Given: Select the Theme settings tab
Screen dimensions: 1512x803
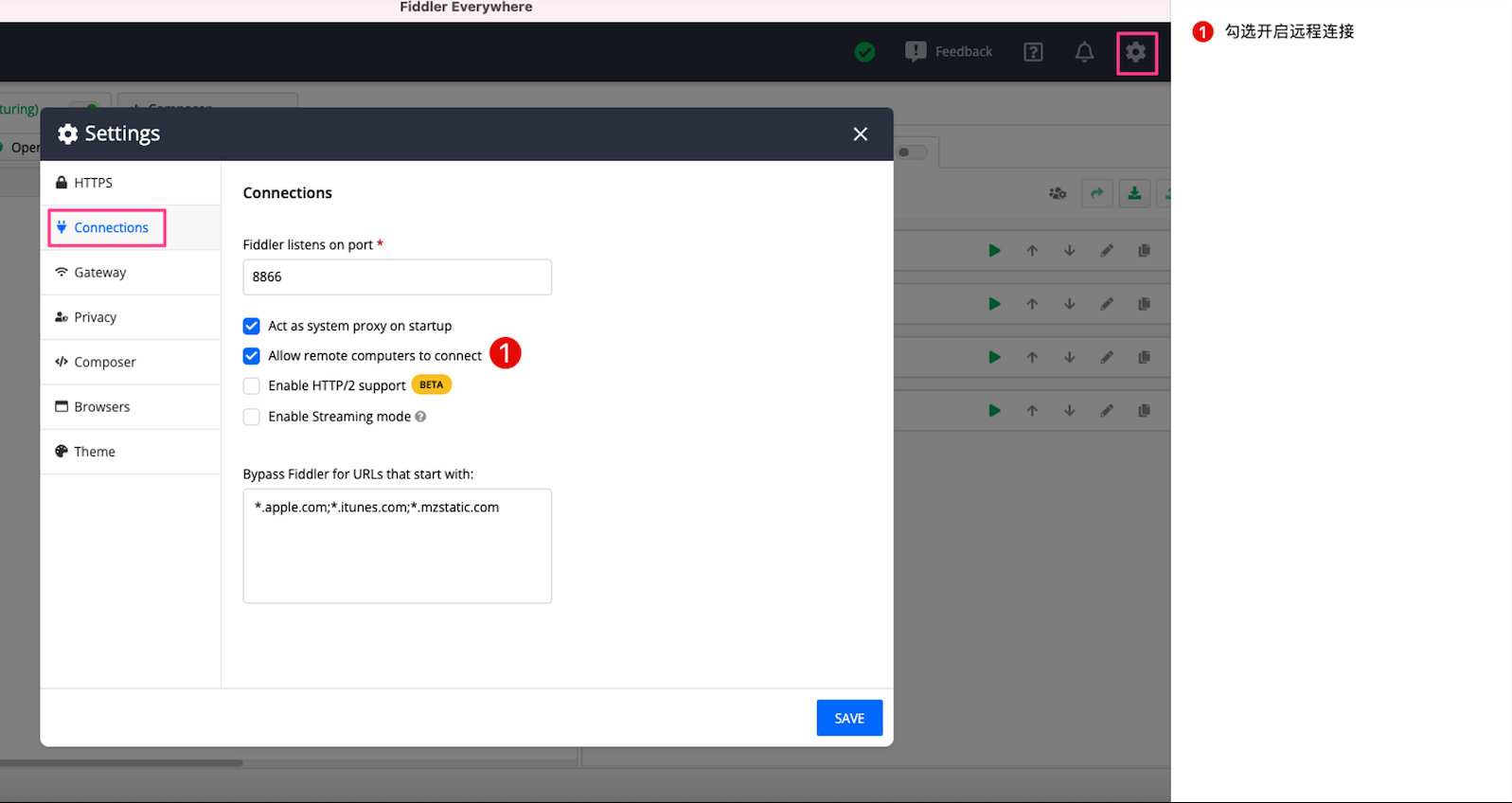Looking at the screenshot, I should 95,452.
